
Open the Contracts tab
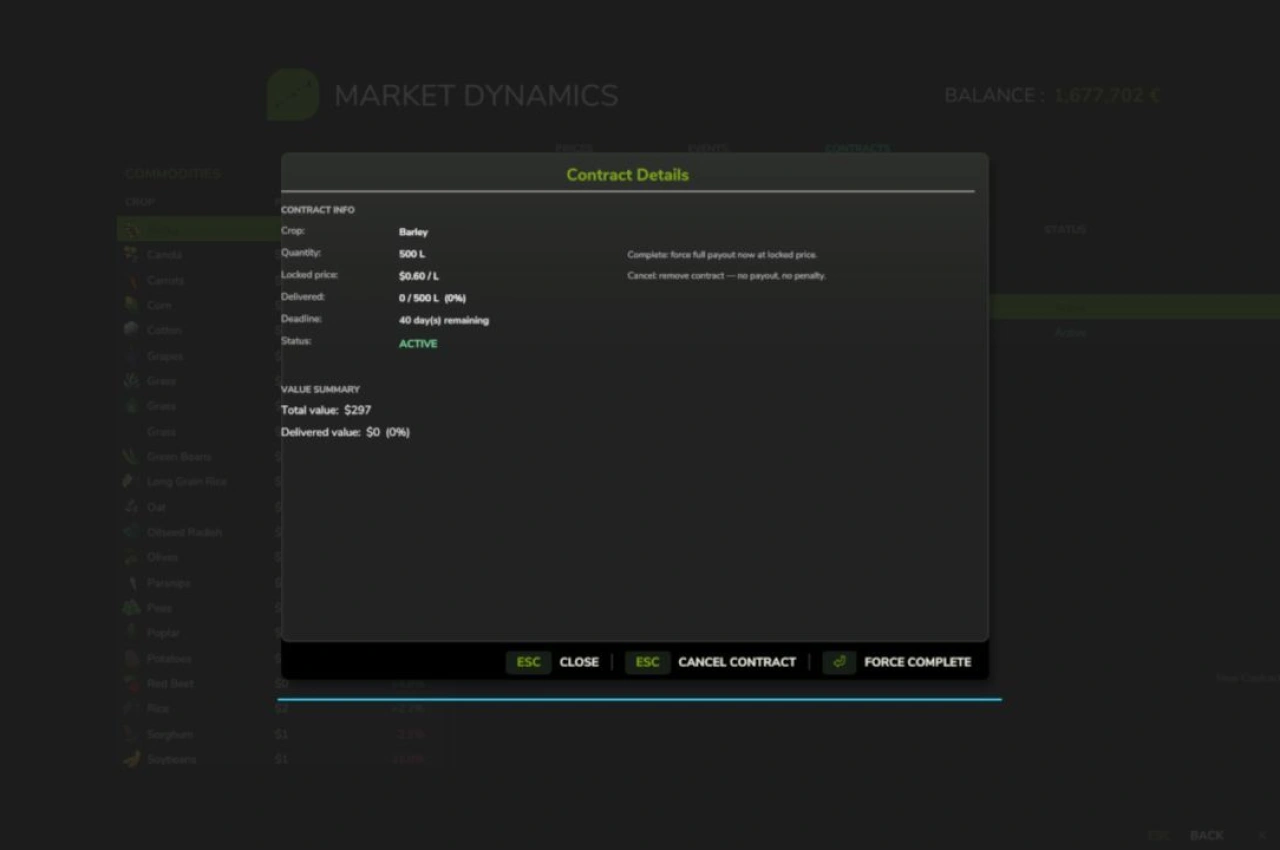pyautogui.click(x=857, y=149)
